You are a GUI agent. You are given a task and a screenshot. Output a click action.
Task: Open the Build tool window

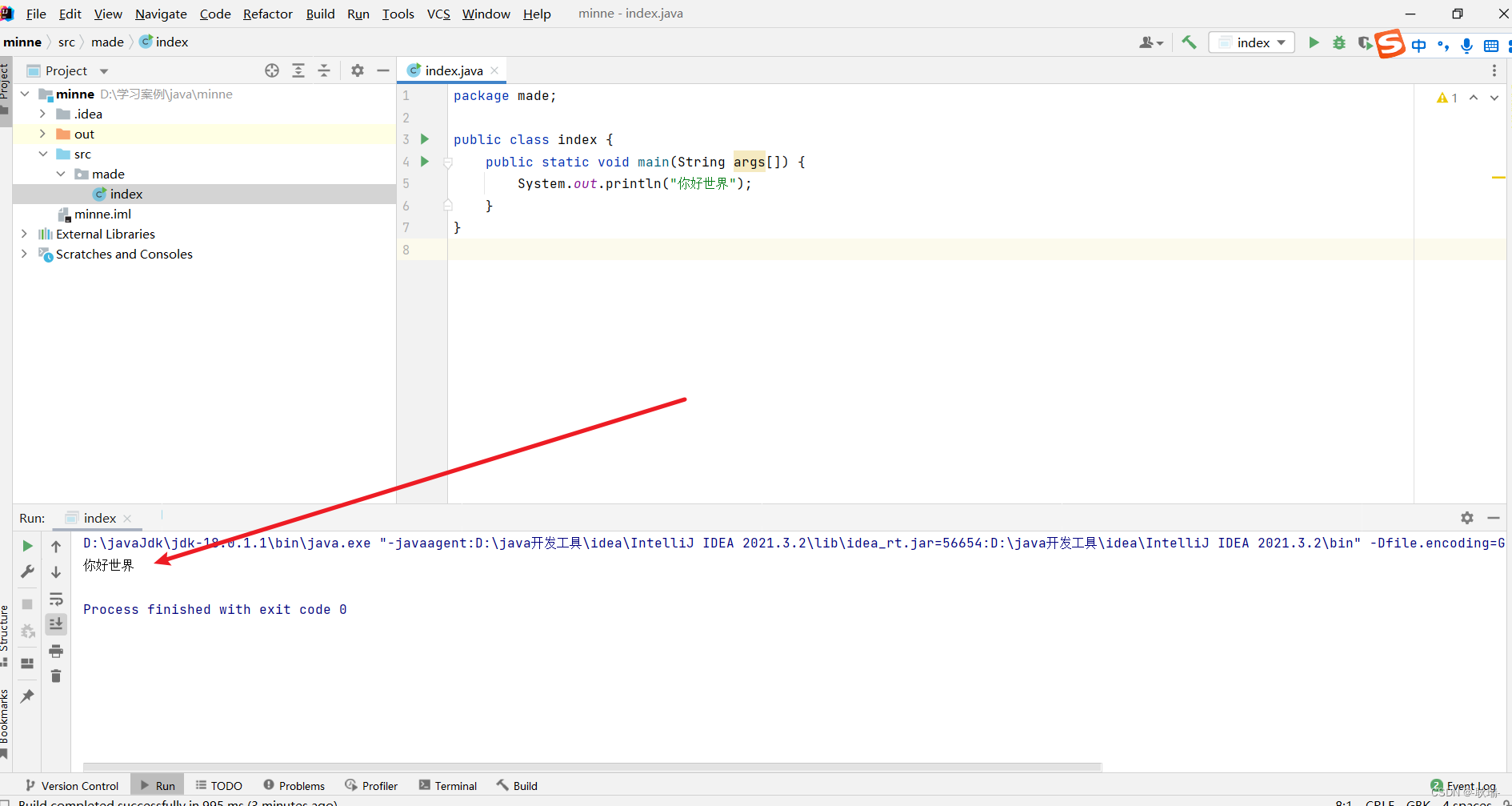pyautogui.click(x=517, y=786)
